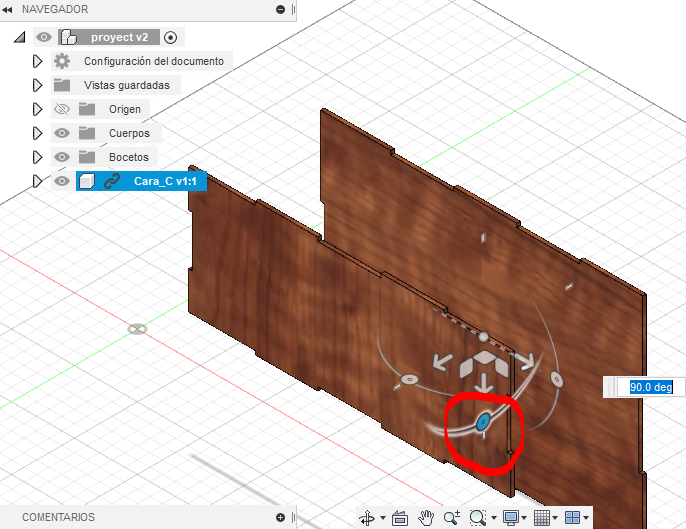Open Grid and snaps settings icon
Image resolution: width=686 pixels, height=529 pixels.
pyautogui.click(x=542, y=518)
